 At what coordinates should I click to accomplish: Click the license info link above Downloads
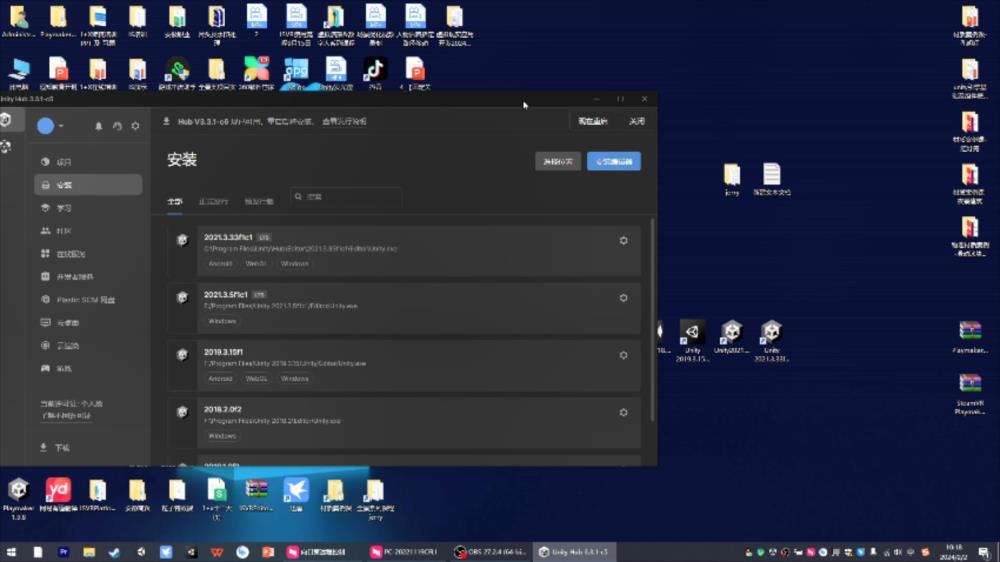[66, 415]
